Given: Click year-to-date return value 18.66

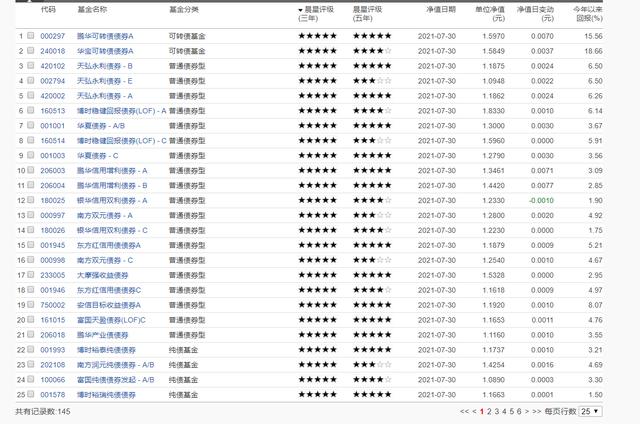Looking at the screenshot, I should [593, 51].
